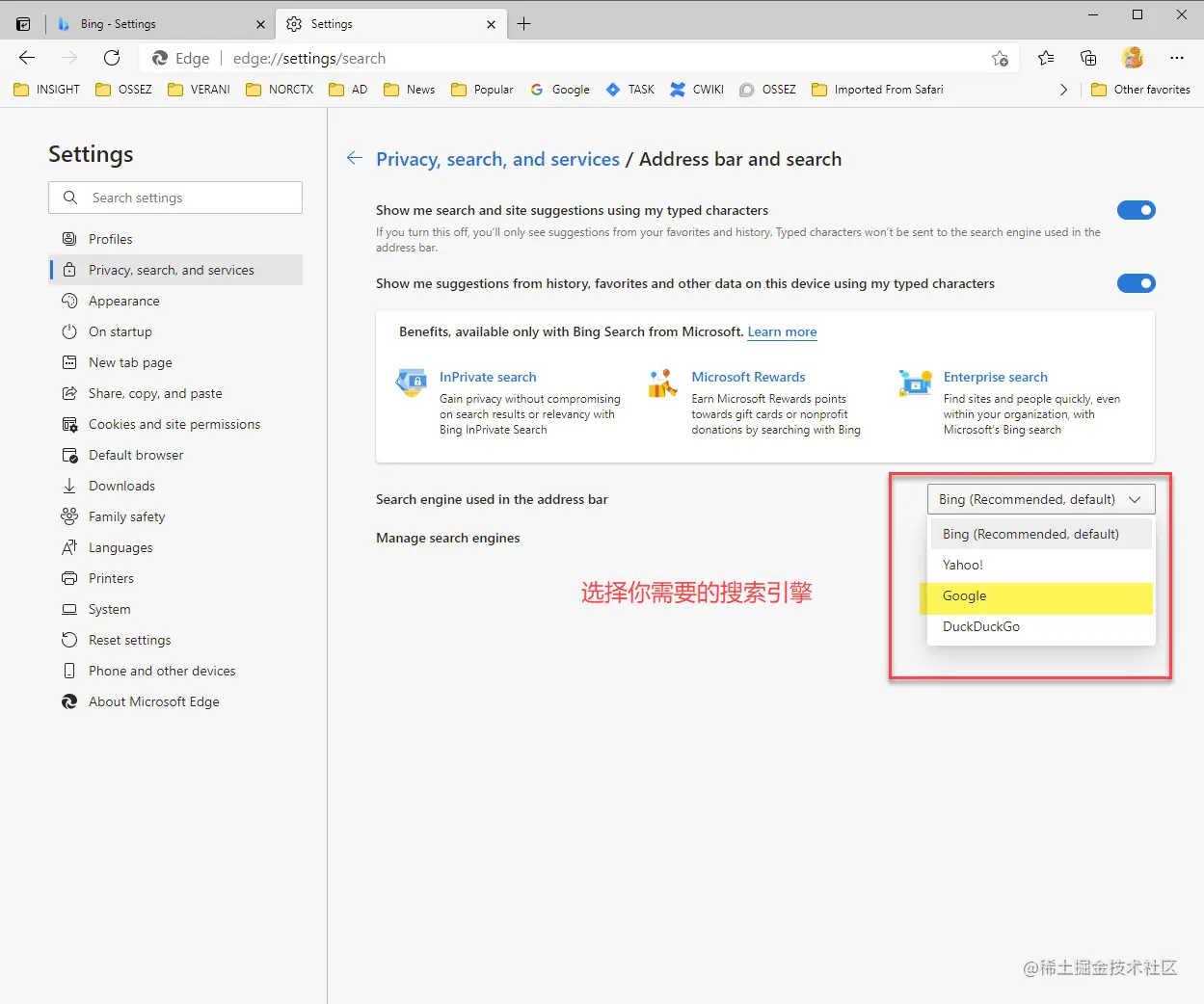Screen dimensions: 1204x1004
Task: Open Manage search engines
Action: click(447, 538)
